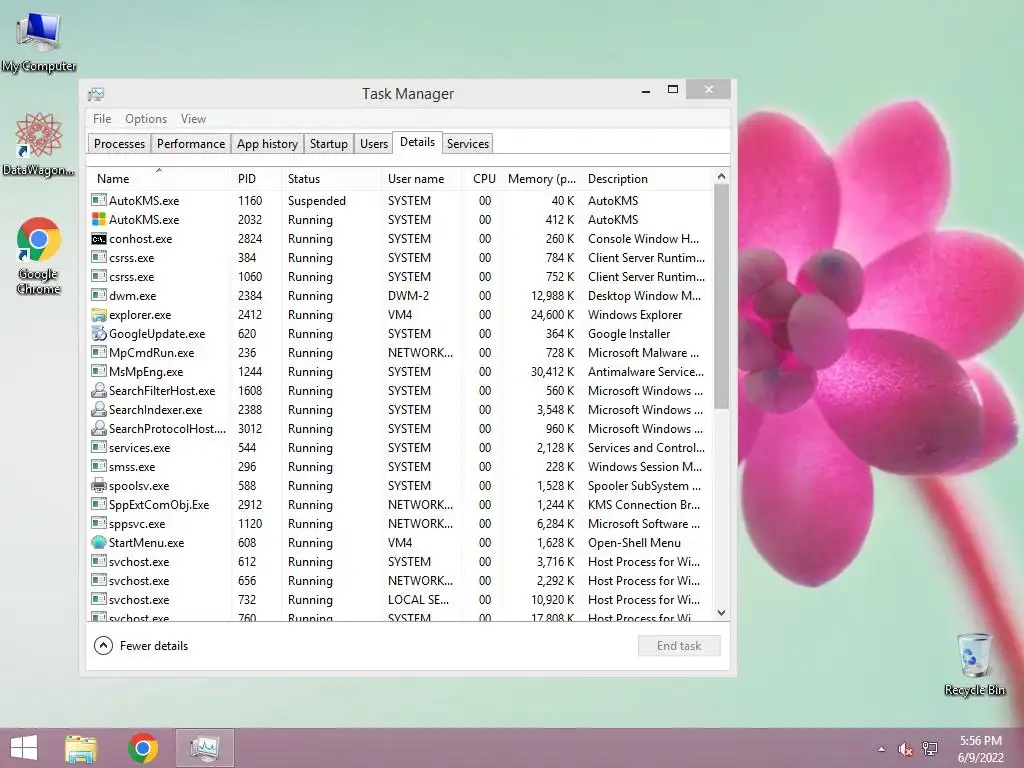The width and height of the screenshot is (1024, 768).
Task: Show hidden tray icons arrow
Action: 882,749
